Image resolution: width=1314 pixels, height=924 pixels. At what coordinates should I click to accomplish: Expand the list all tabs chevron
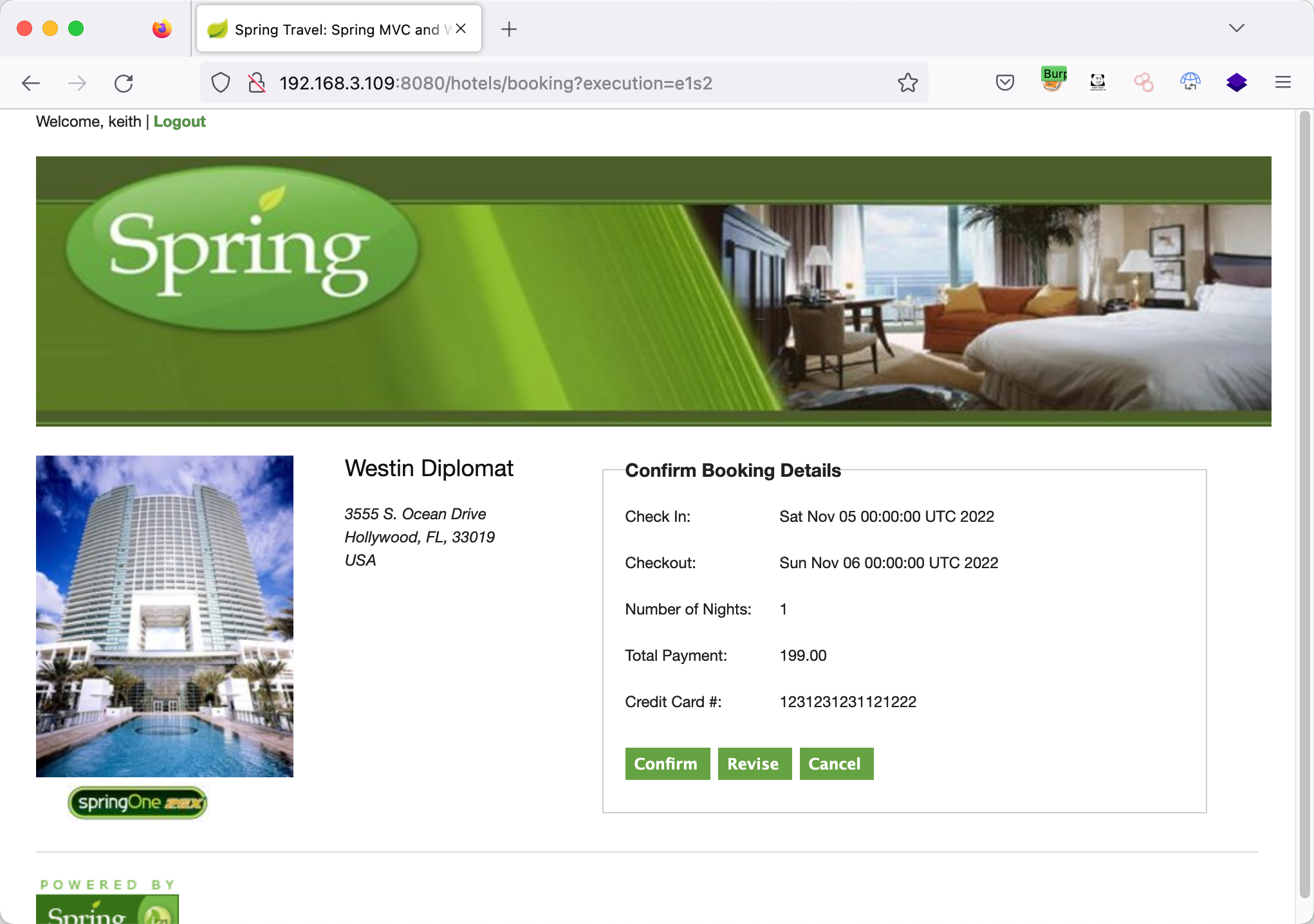point(1236,28)
